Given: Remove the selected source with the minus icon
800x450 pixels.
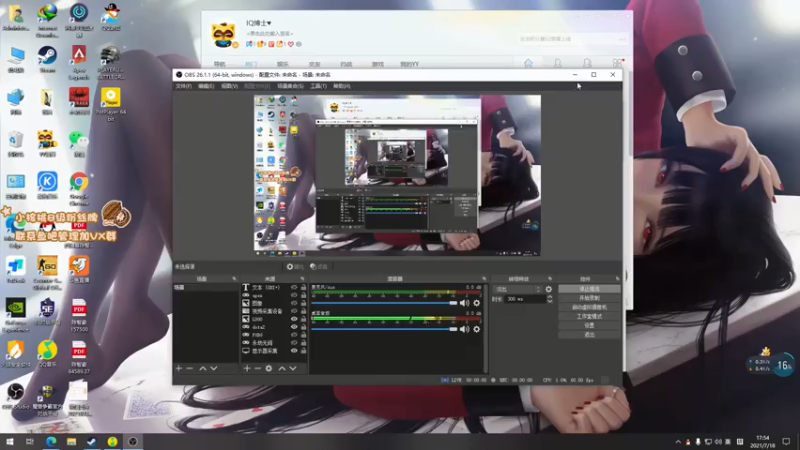Looking at the screenshot, I should point(258,368).
